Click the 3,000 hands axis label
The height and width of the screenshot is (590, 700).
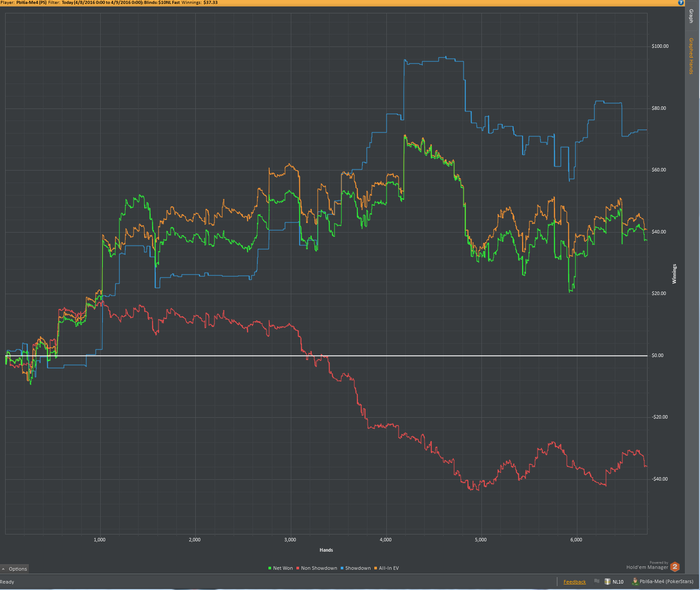point(290,540)
